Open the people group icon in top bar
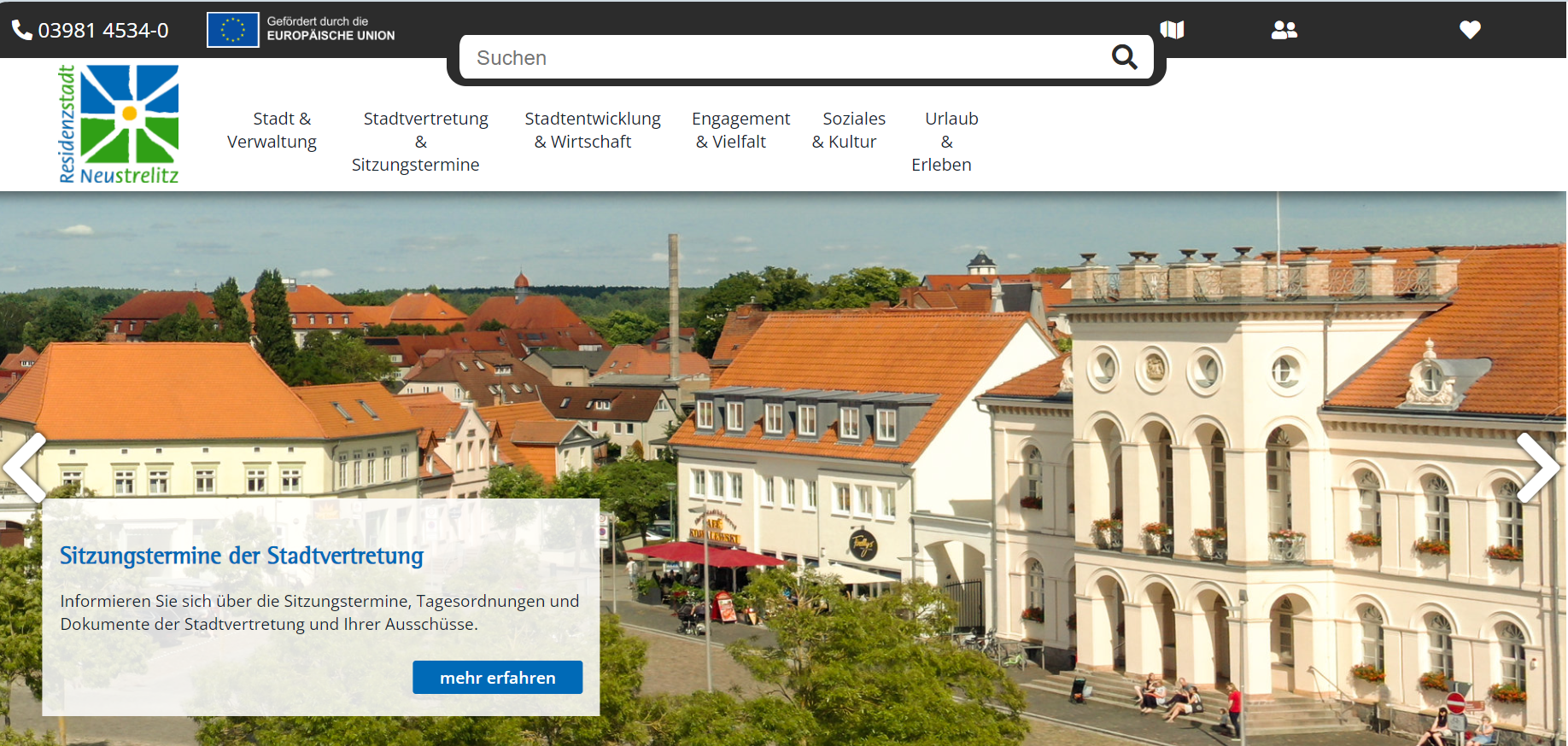 point(1284,30)
